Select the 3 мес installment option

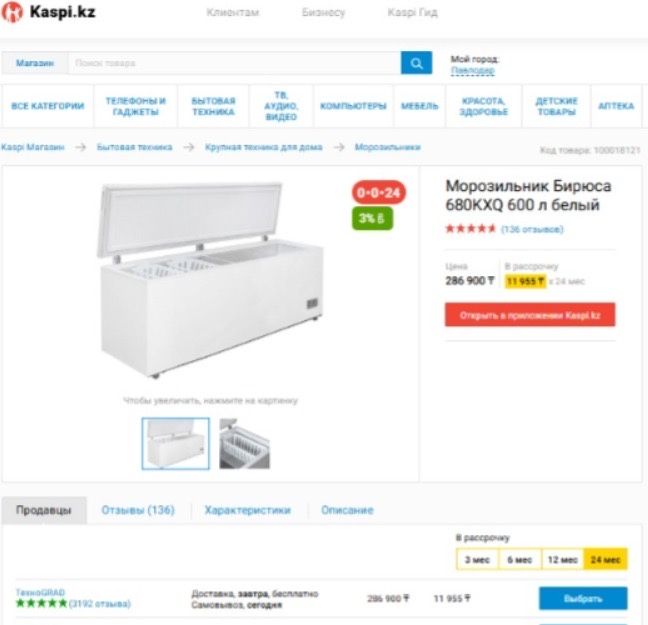point(477,560)
